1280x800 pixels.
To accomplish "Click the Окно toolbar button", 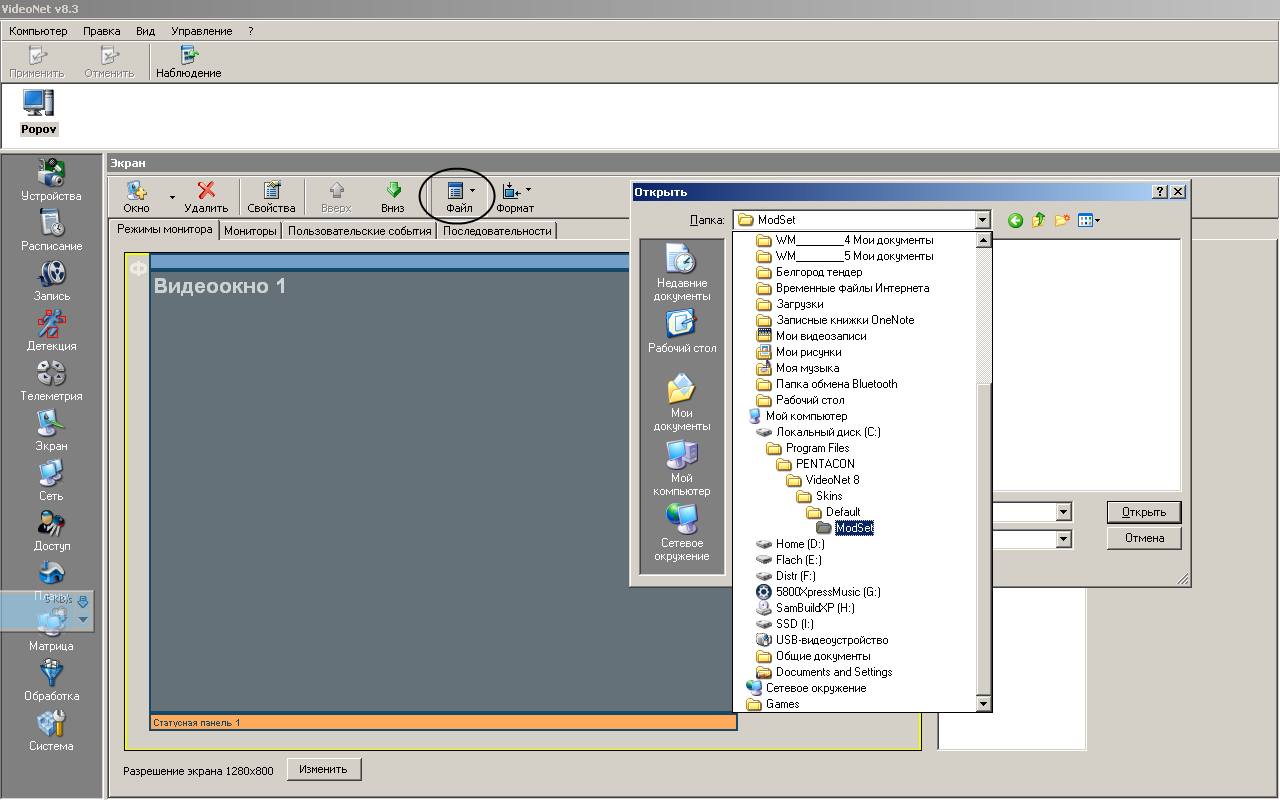I will (x=136, y=197).
